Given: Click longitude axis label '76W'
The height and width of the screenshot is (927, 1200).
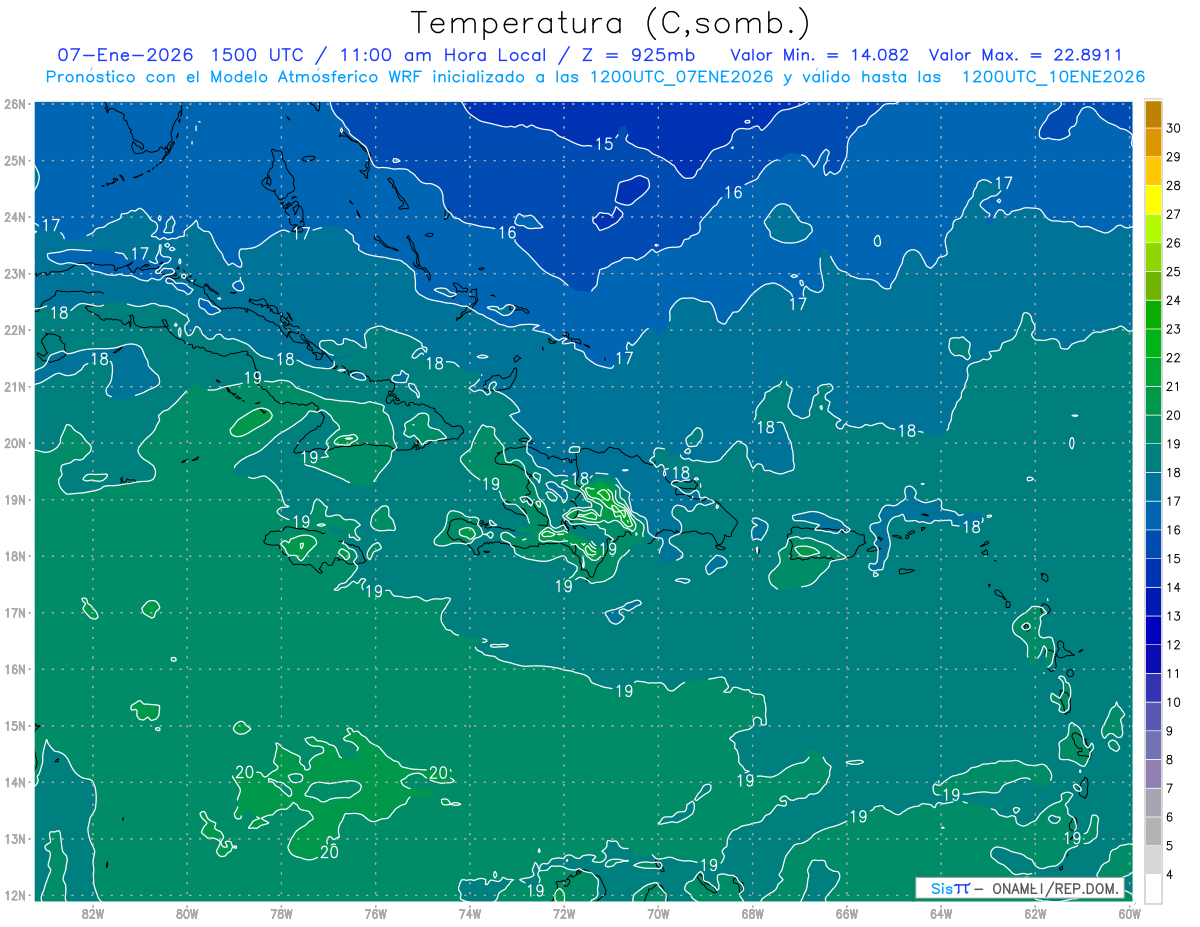Looking at the screenshot, I should pyautogui.click(x=376, y=913).
